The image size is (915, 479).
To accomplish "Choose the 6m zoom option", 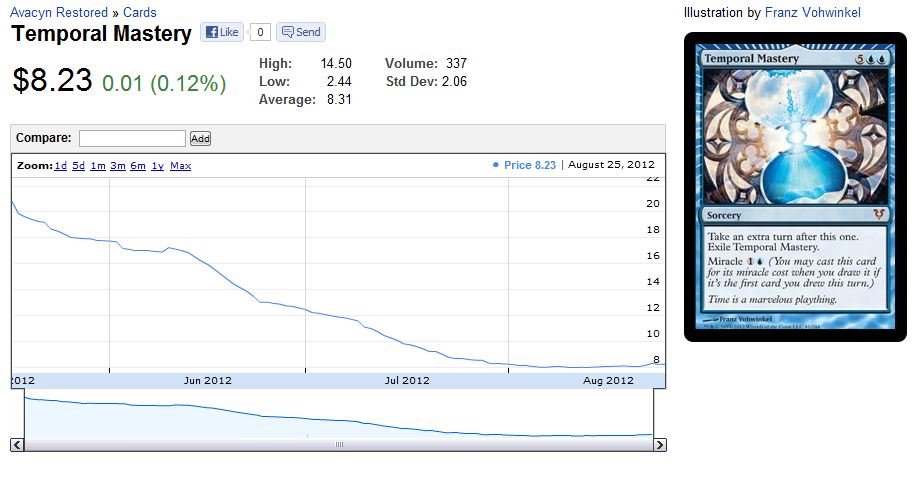I will pos(137,166).
